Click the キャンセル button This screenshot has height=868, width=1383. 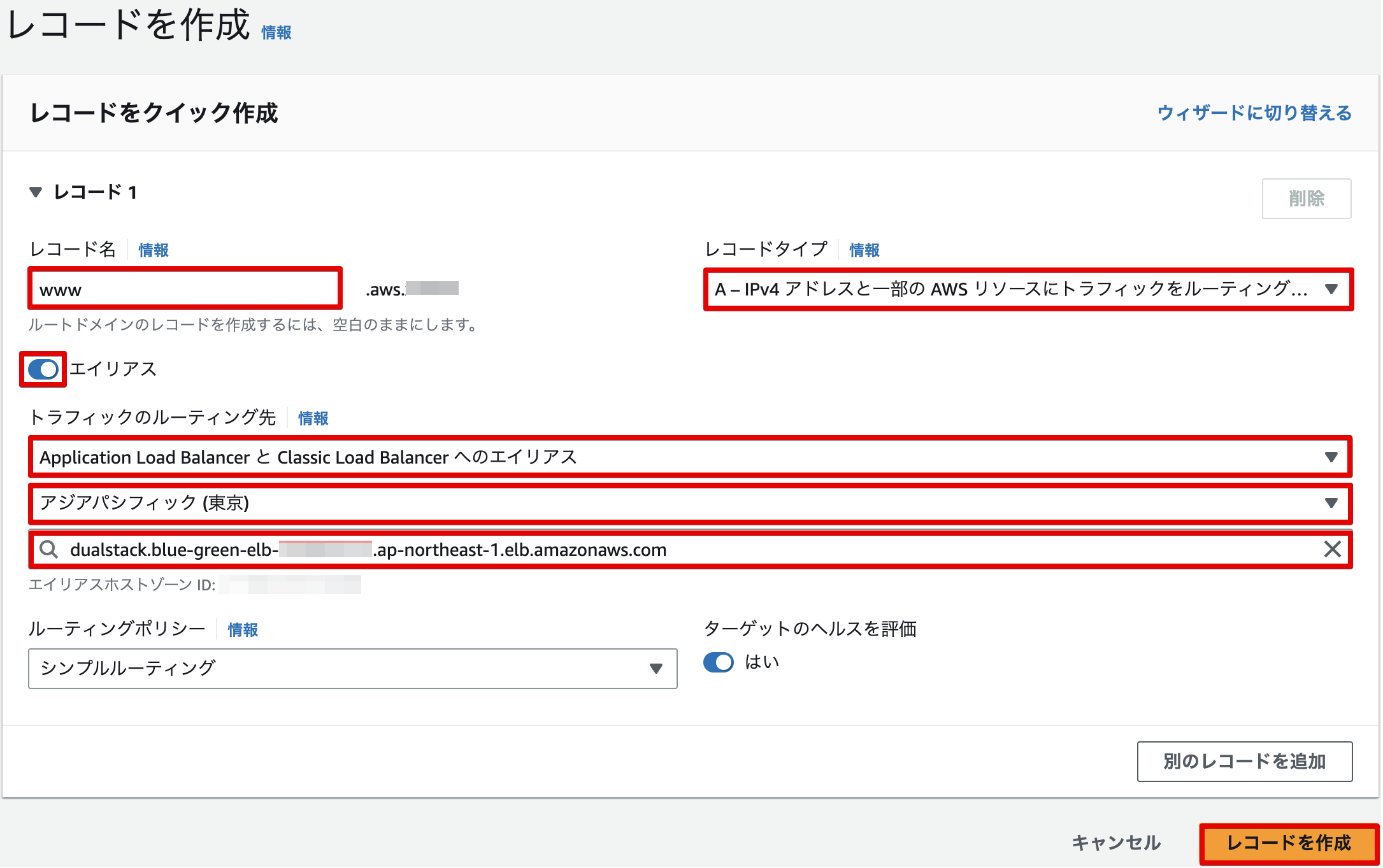[1115, 843]
